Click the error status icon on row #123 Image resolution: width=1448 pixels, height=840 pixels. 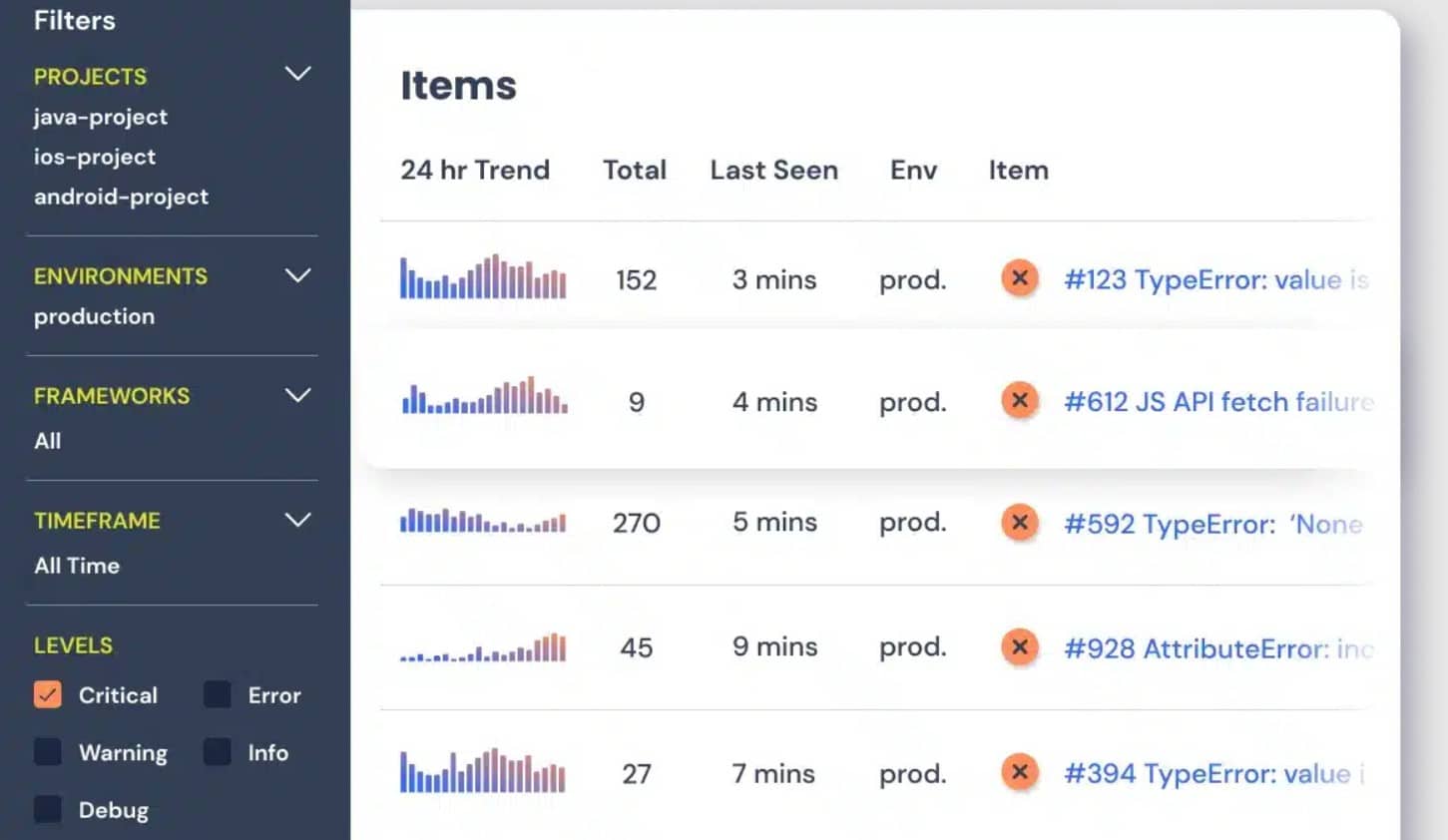click(1019, 279)
